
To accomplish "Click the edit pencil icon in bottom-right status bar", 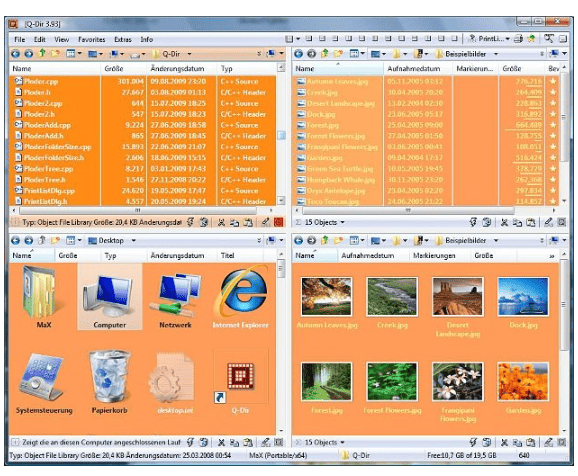I will tap(549, 442).
